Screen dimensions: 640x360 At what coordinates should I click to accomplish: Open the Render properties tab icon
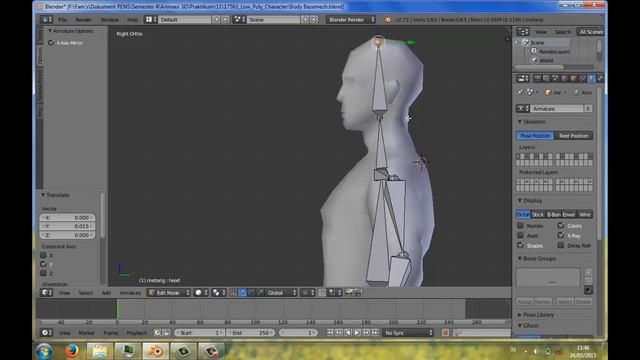tap(538, 78)
